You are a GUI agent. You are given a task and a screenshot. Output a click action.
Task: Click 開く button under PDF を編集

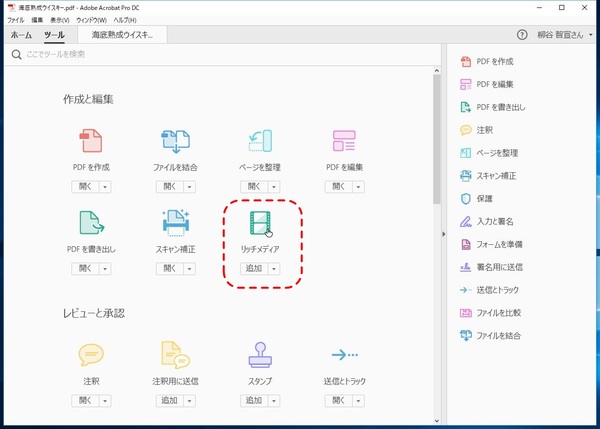point(339,187)
